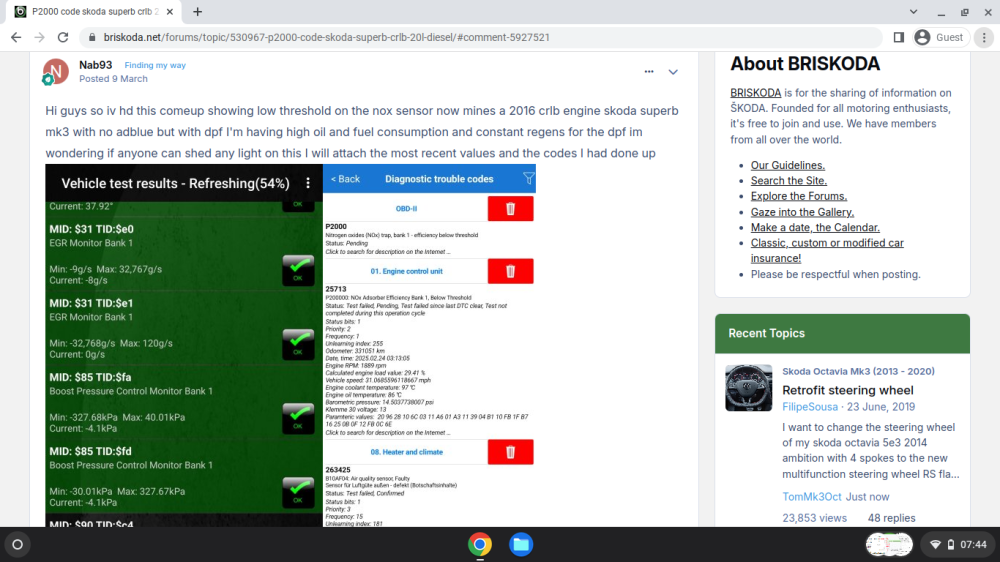This screenshot has height=562, width=1000.
Task: Open TomMk3Oct profile link
Action: [x=812, y=497]
